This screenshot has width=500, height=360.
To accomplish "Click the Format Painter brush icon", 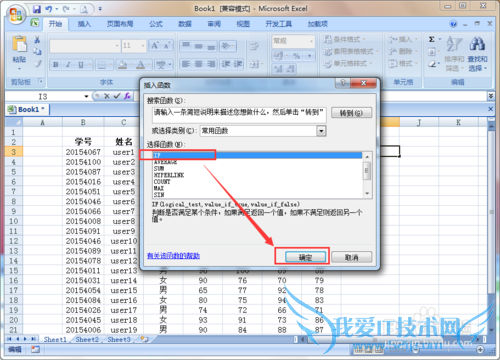I will click(38, 63).
